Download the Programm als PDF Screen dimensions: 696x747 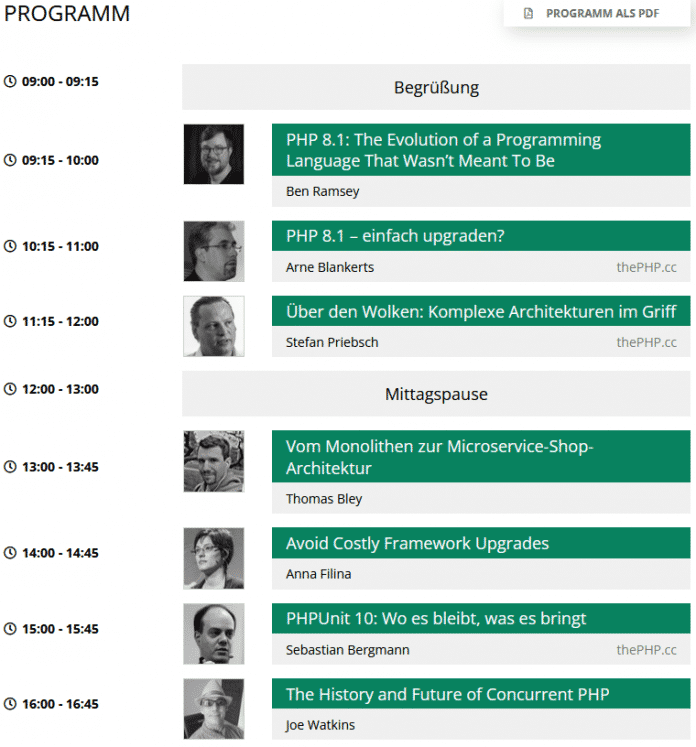603,14
